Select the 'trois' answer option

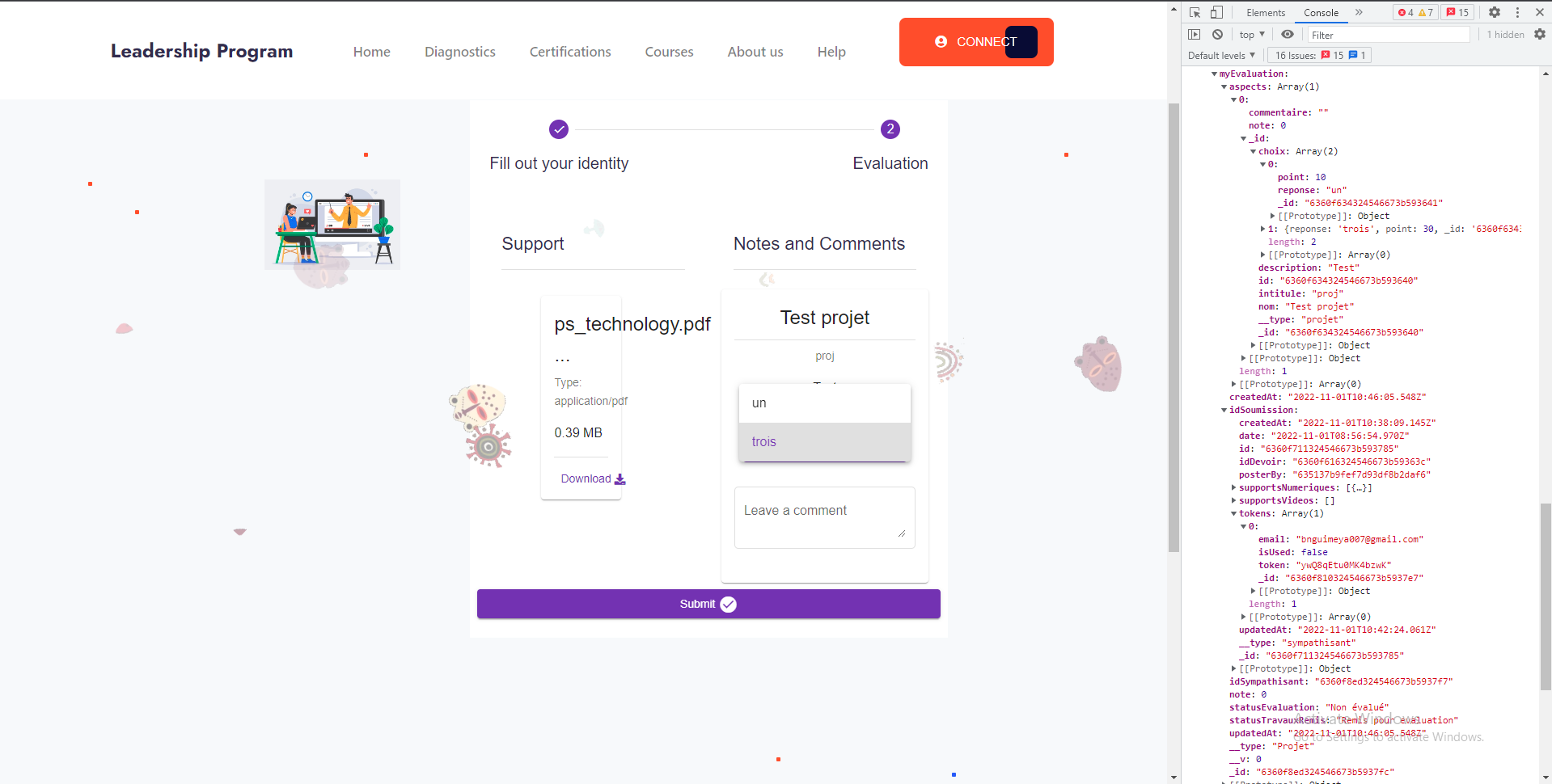(x=825, y=442)
